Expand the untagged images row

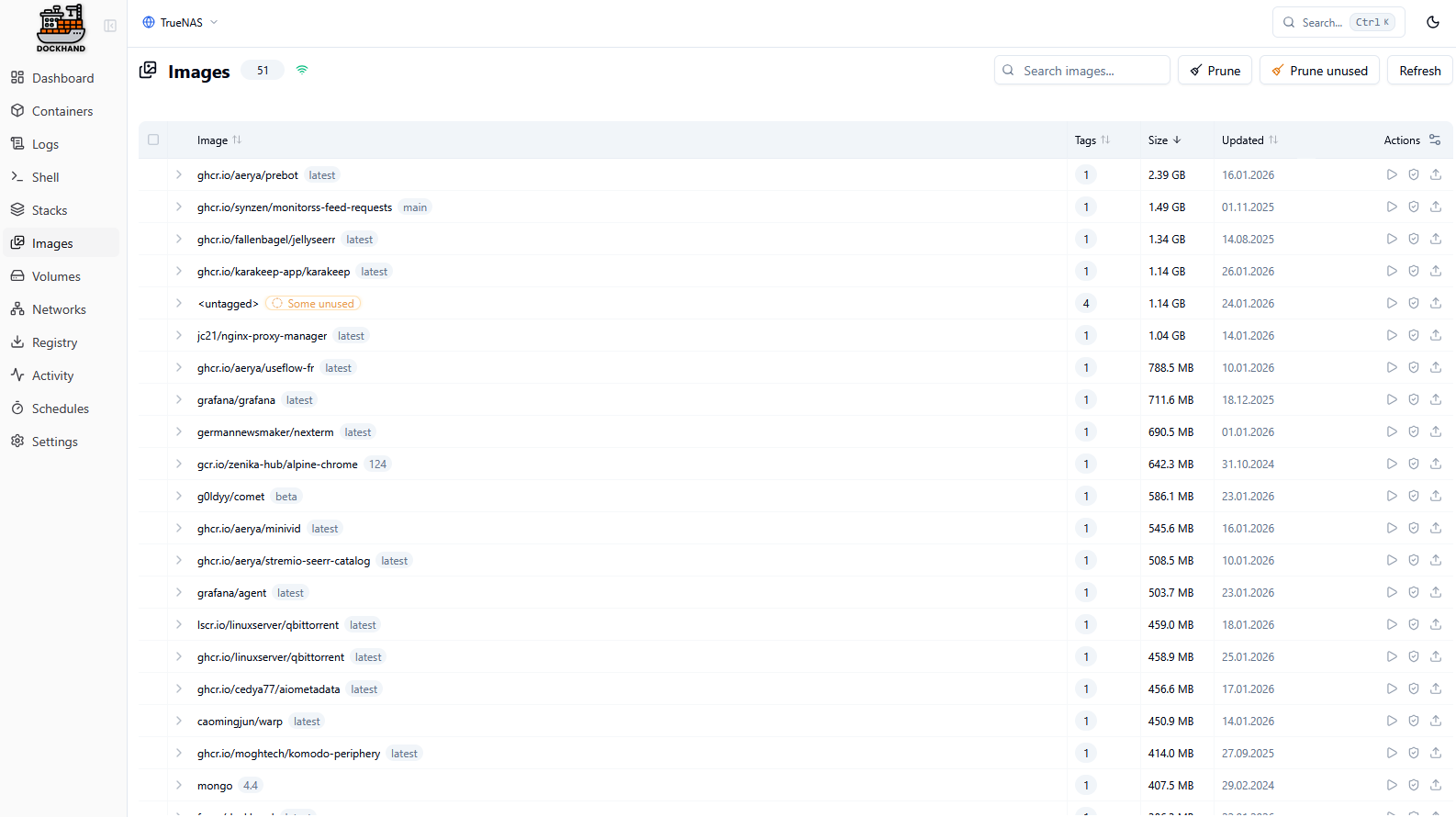tap(179, 303)
